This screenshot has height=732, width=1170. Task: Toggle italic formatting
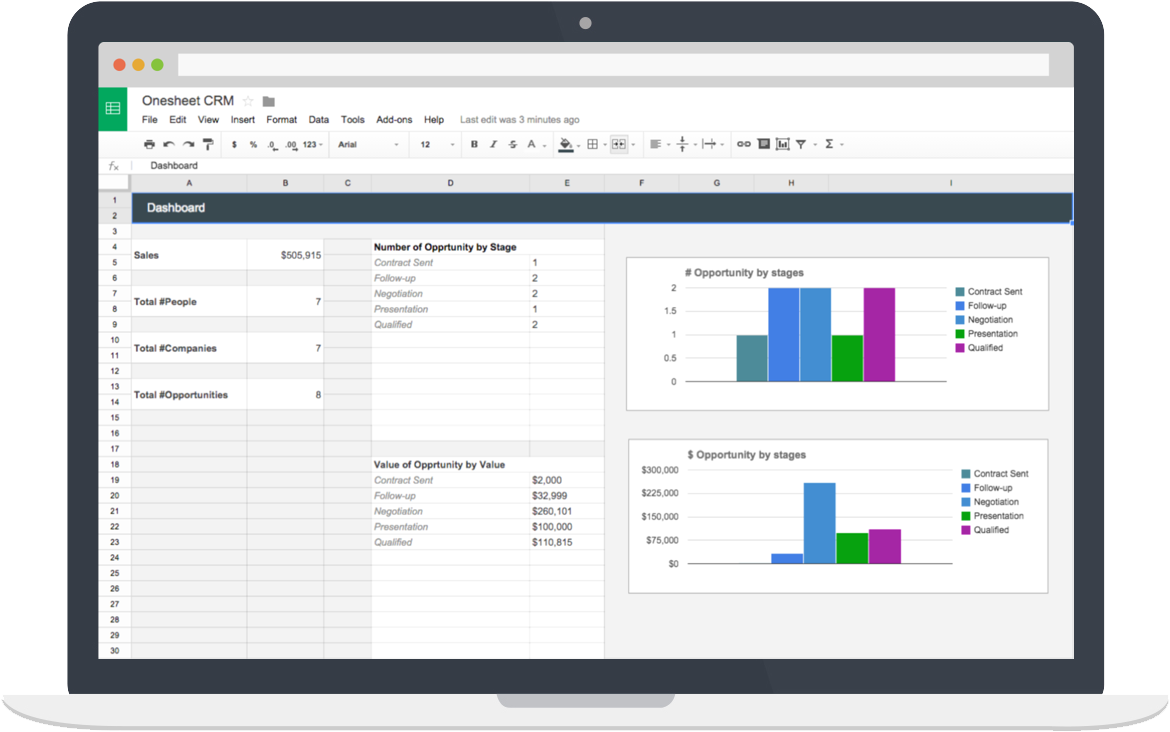pyautogui.click(x=493, y=144)
